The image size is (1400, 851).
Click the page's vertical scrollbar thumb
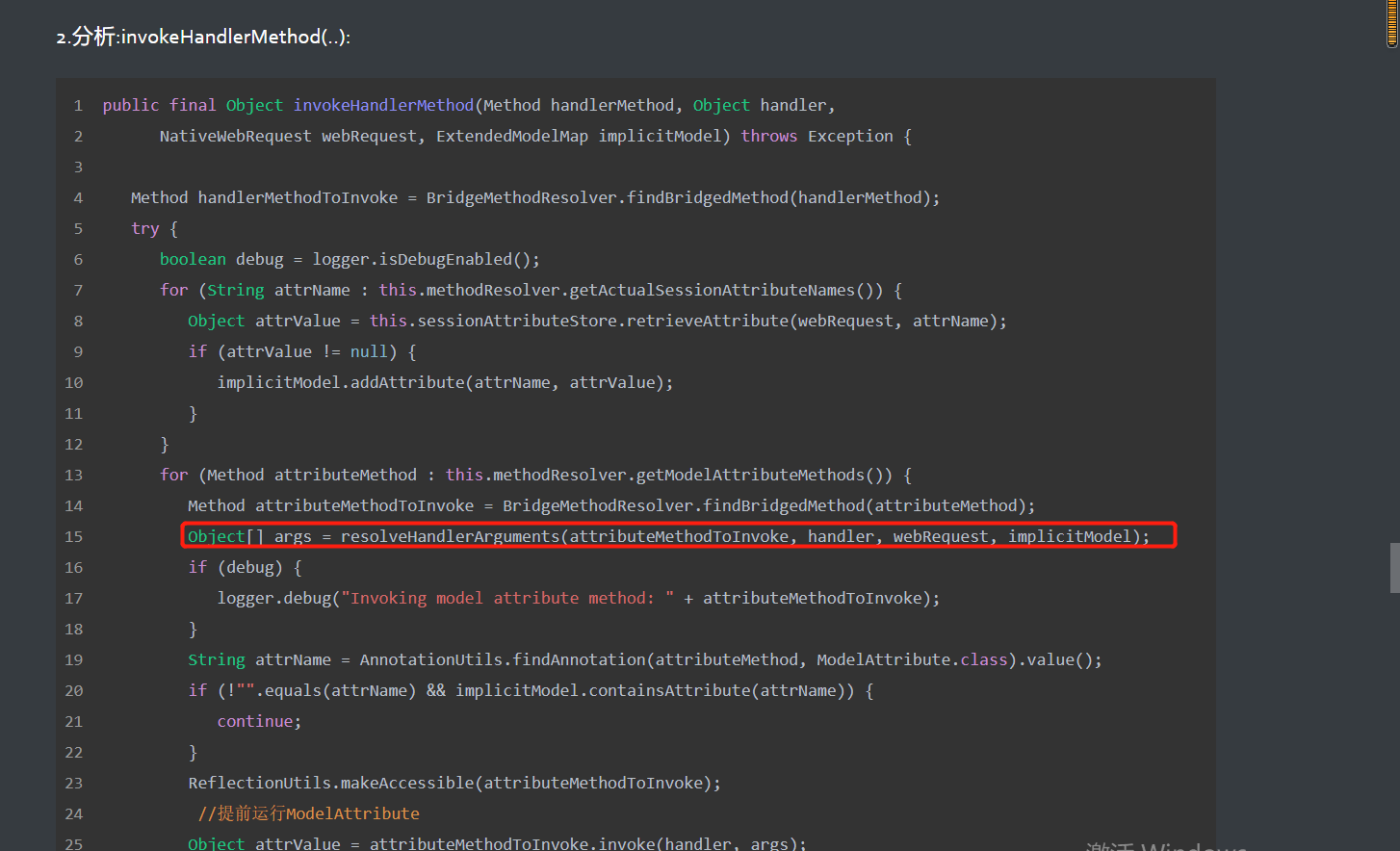(x=1394, y=568)
